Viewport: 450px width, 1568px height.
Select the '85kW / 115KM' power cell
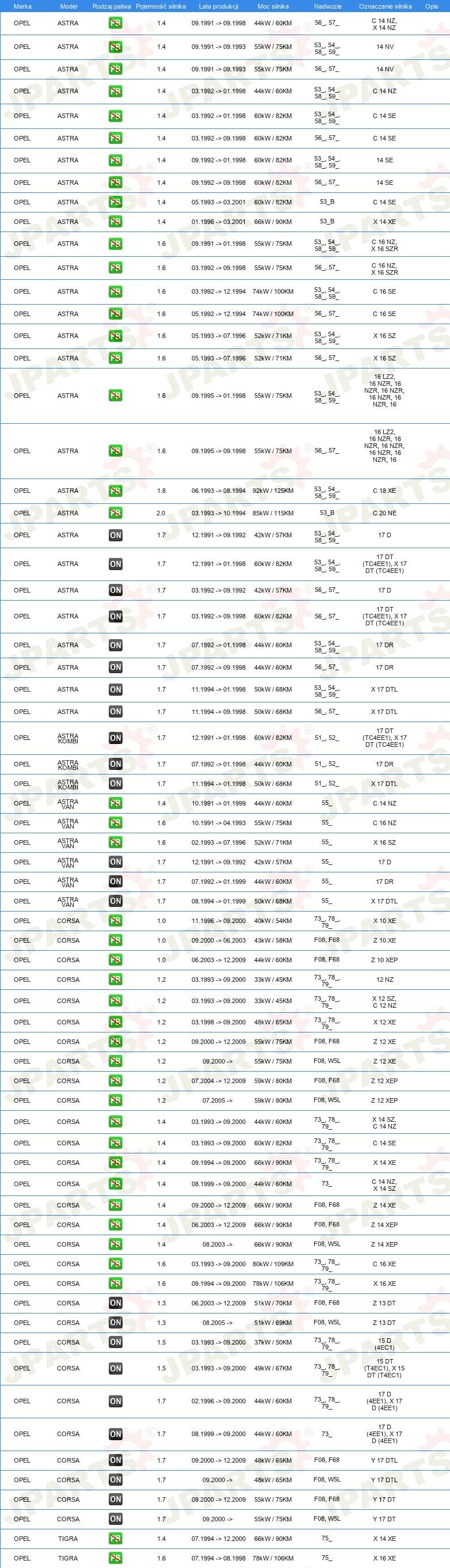[273, 513]
